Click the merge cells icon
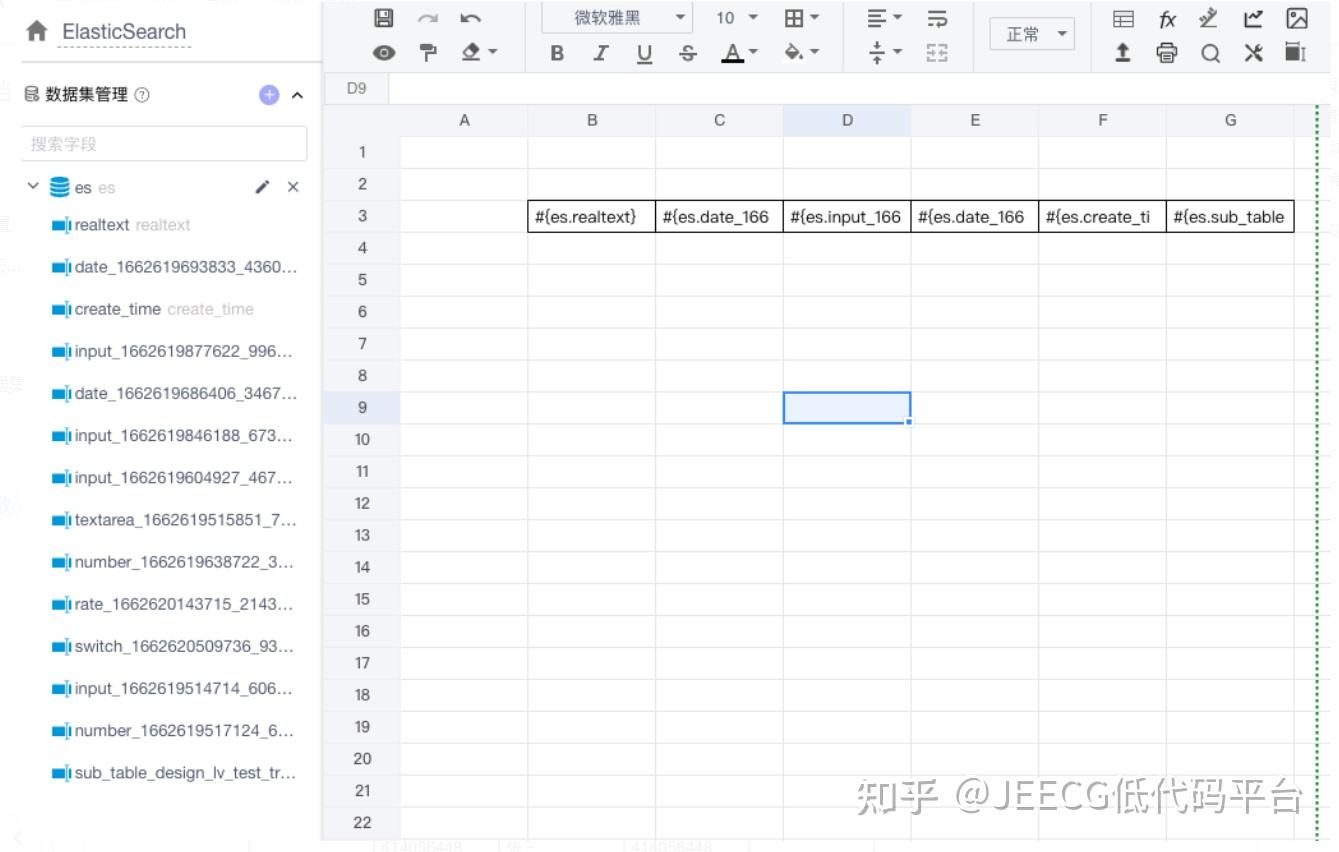This screenshot has width=1339, height=852. (937, 53)
